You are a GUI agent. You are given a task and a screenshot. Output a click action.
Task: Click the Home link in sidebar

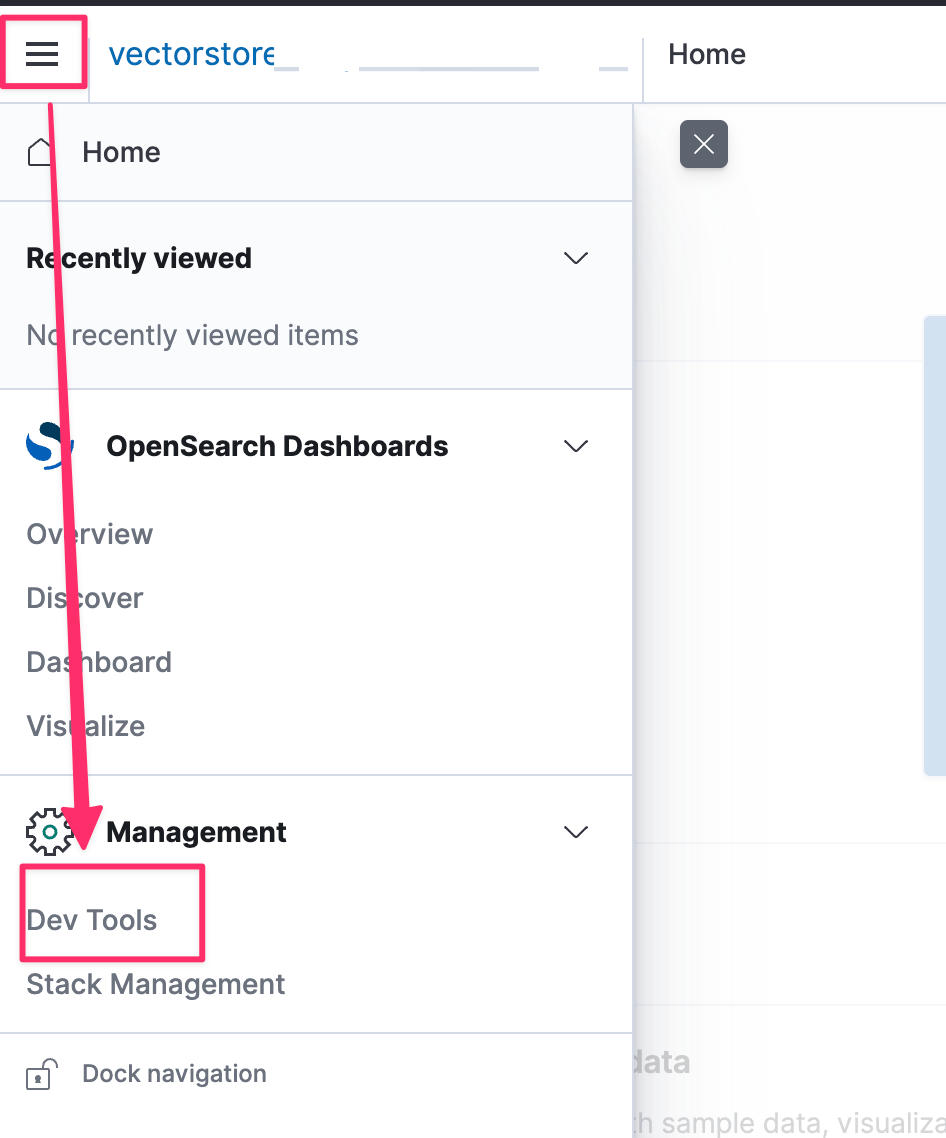tap(121, 152)
